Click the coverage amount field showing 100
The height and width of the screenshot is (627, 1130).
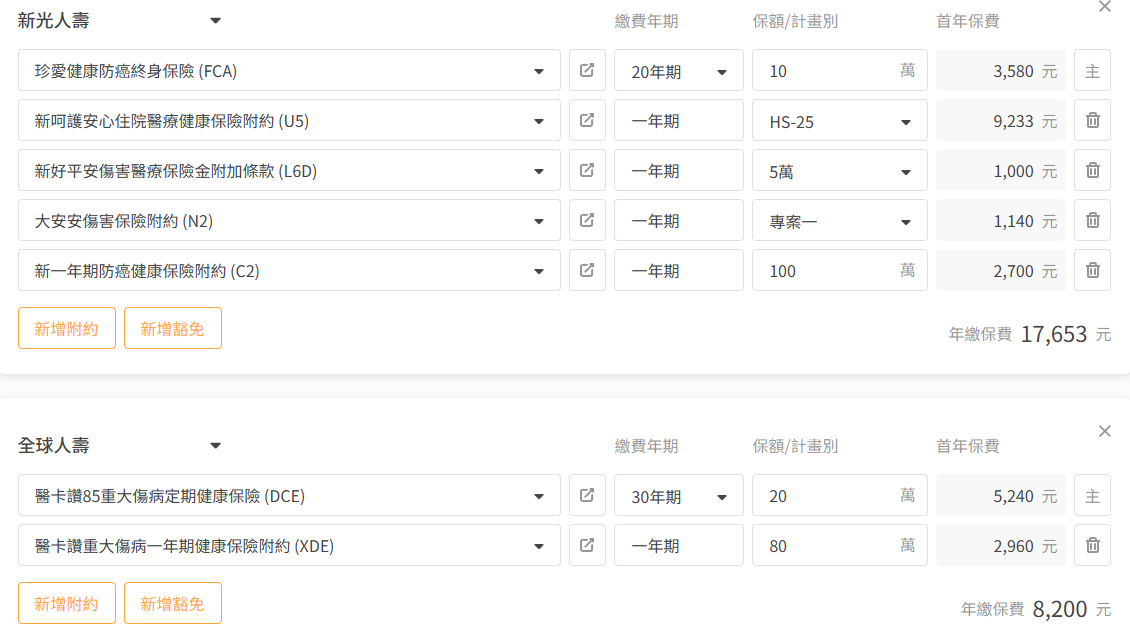click(x=840, y=270)
